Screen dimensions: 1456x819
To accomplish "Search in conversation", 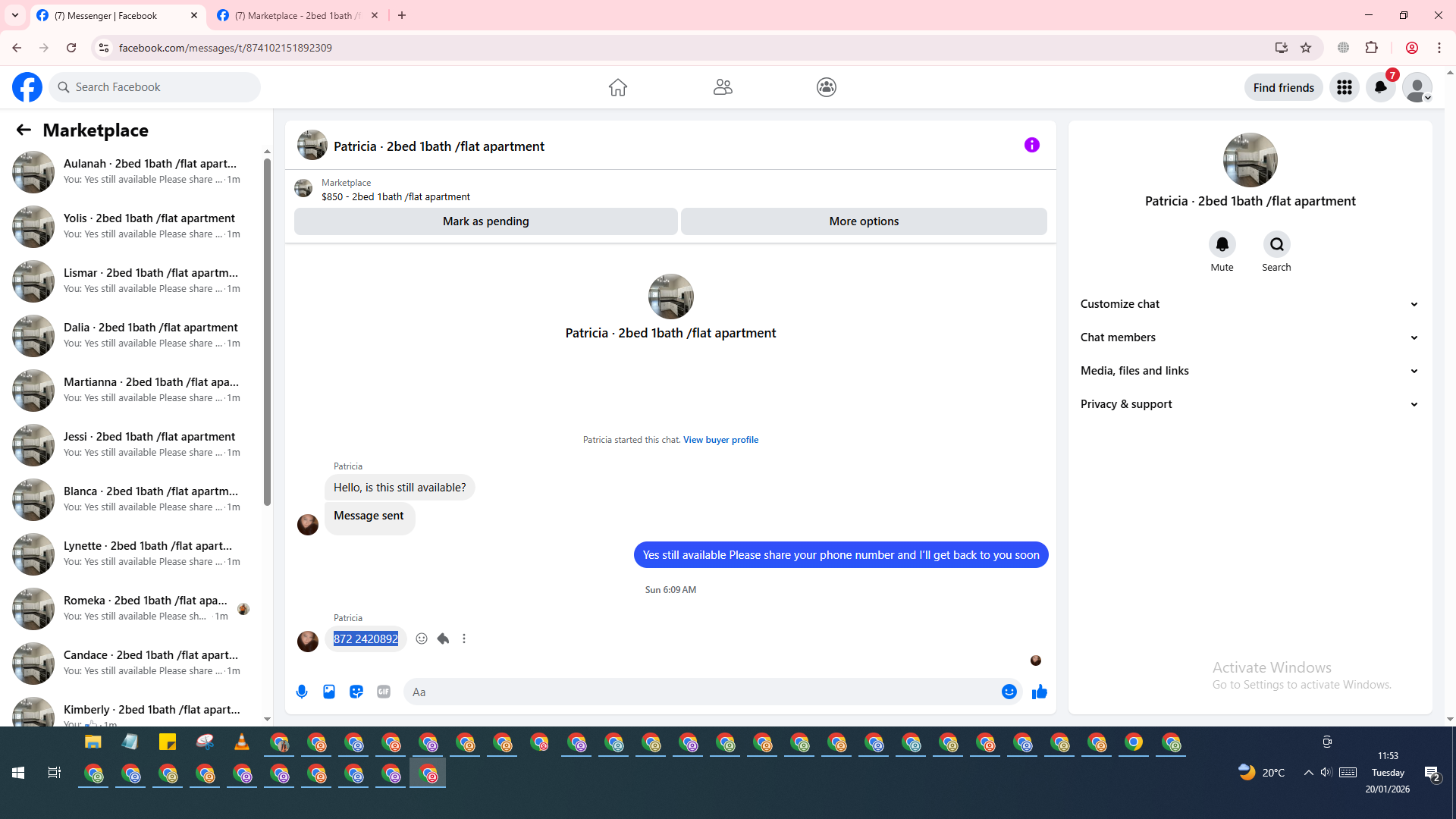I will click(x=1277, y=244).
